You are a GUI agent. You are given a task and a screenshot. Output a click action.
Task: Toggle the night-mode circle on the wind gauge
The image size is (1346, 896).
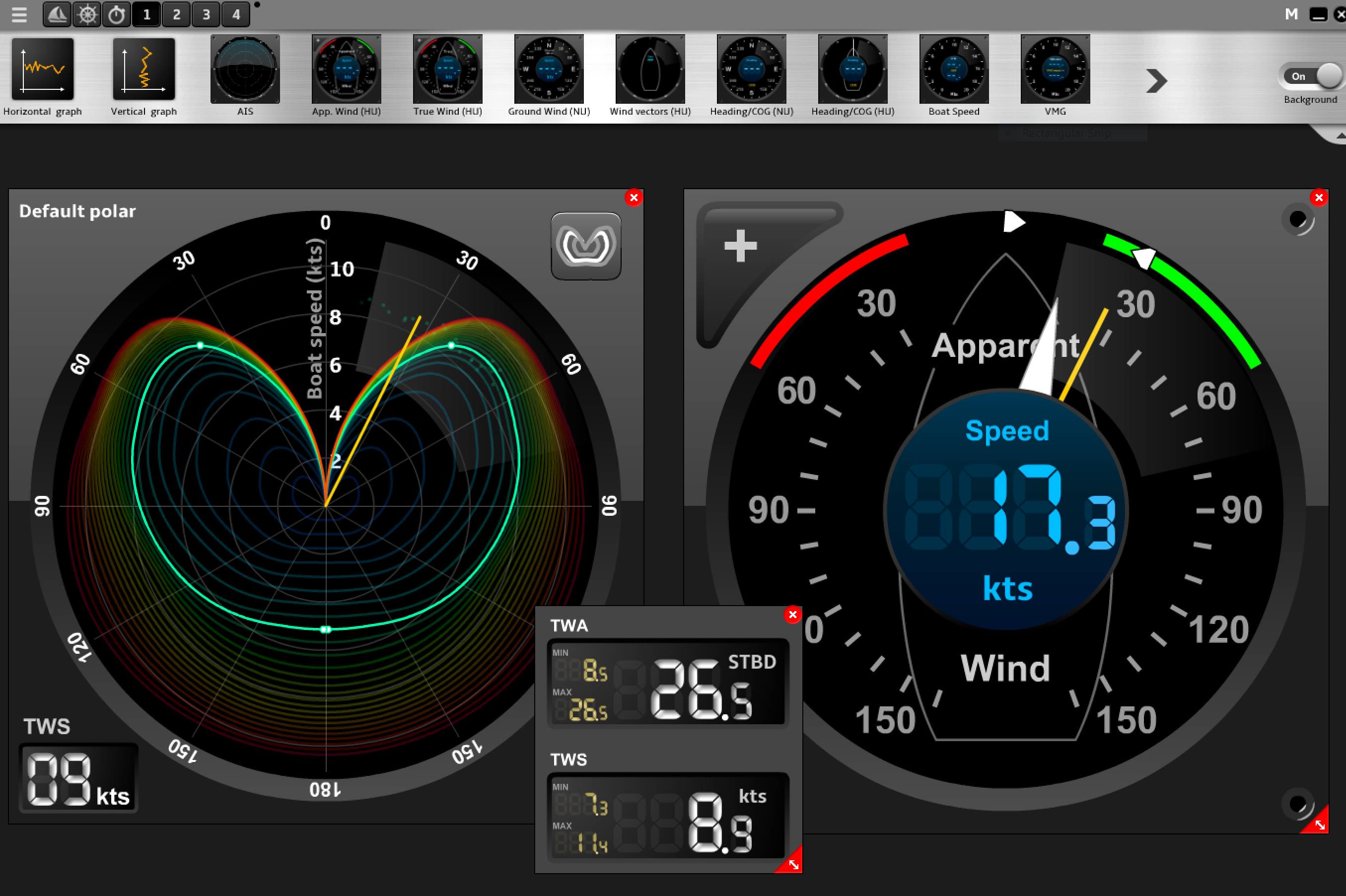pyautogui.click(x=1297, y=220)
